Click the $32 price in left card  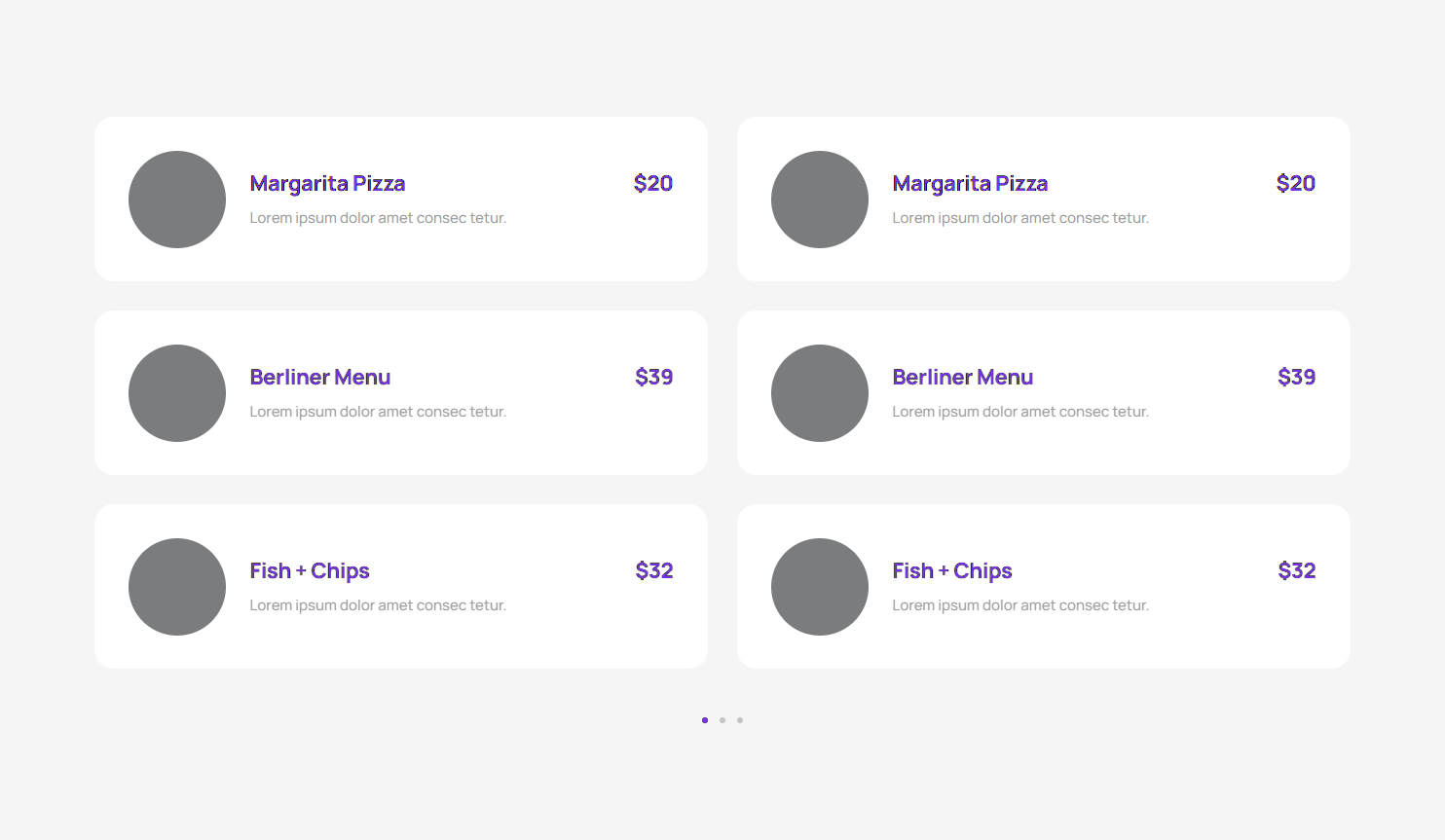pos(654,571)
